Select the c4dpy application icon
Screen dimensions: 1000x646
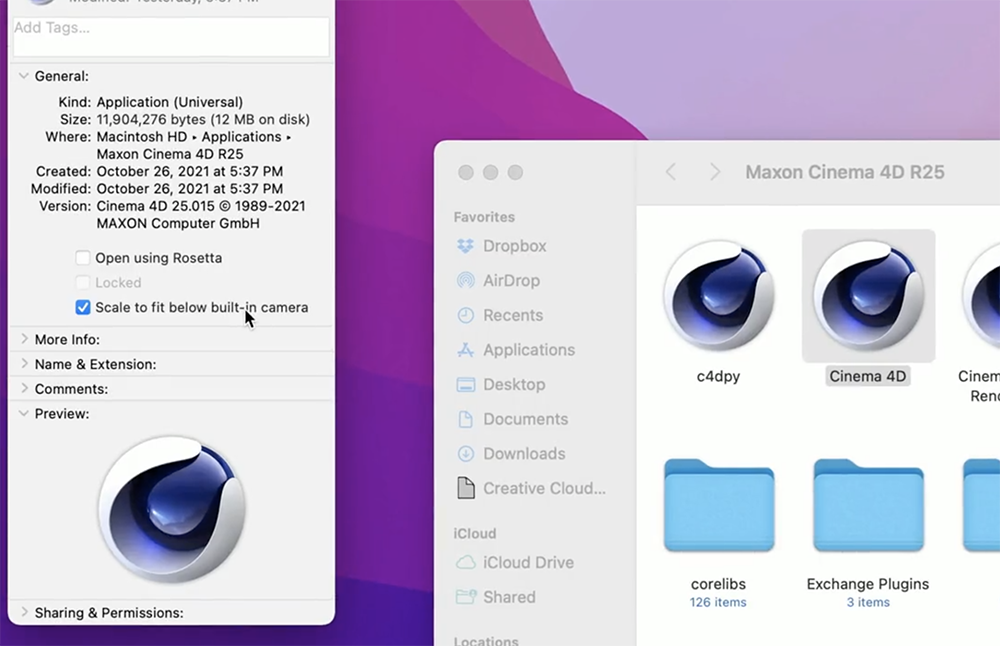point(719,295)
